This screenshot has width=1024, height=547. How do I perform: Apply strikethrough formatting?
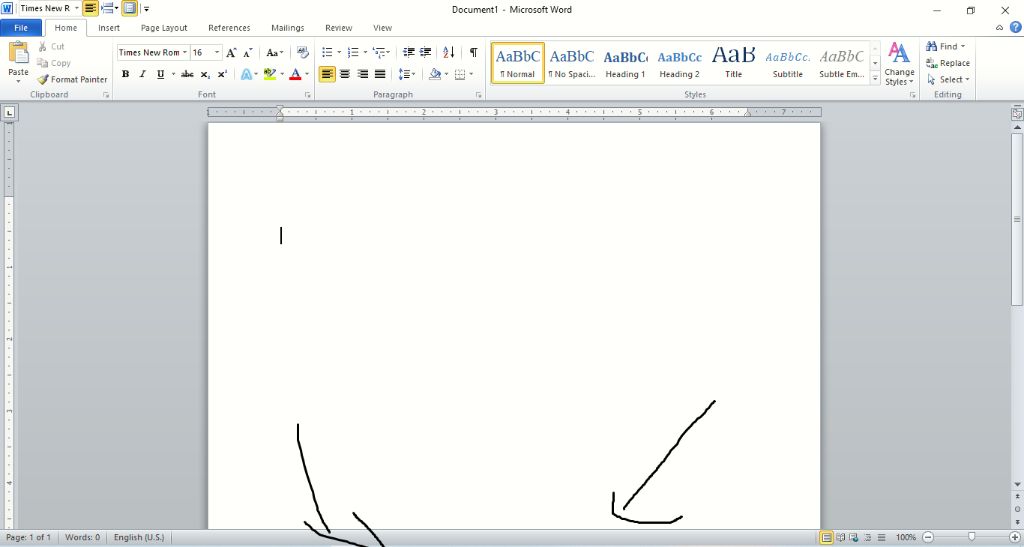point(187,74)
